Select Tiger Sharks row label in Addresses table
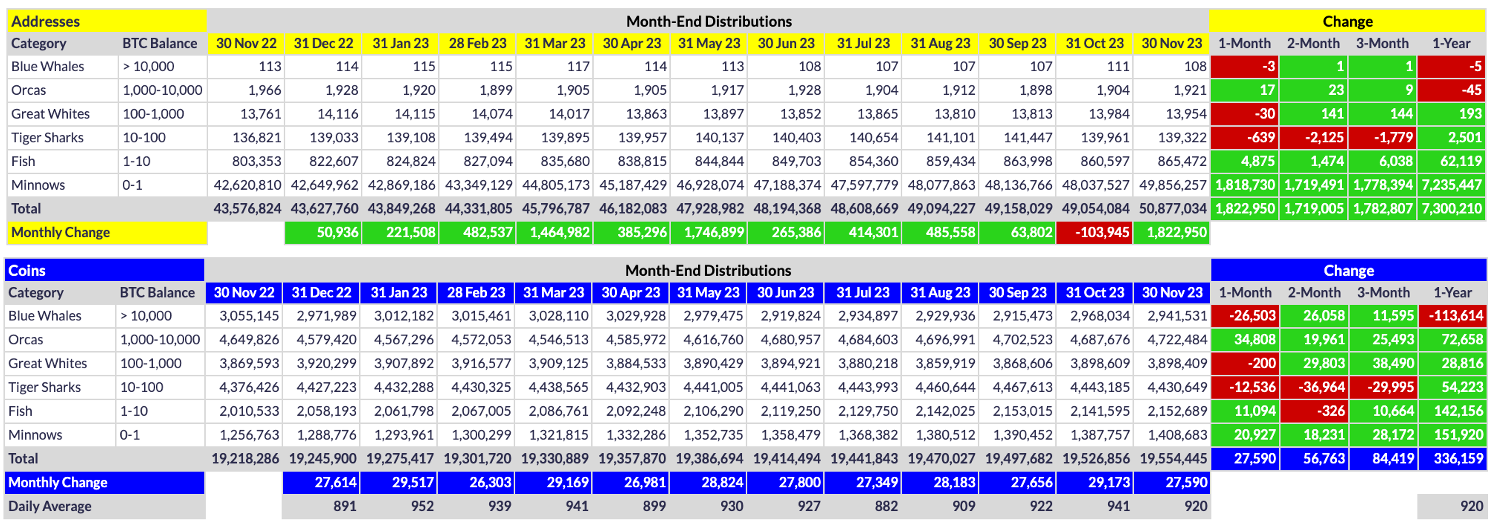1496x526 pixels. click(x=61, y=138)
